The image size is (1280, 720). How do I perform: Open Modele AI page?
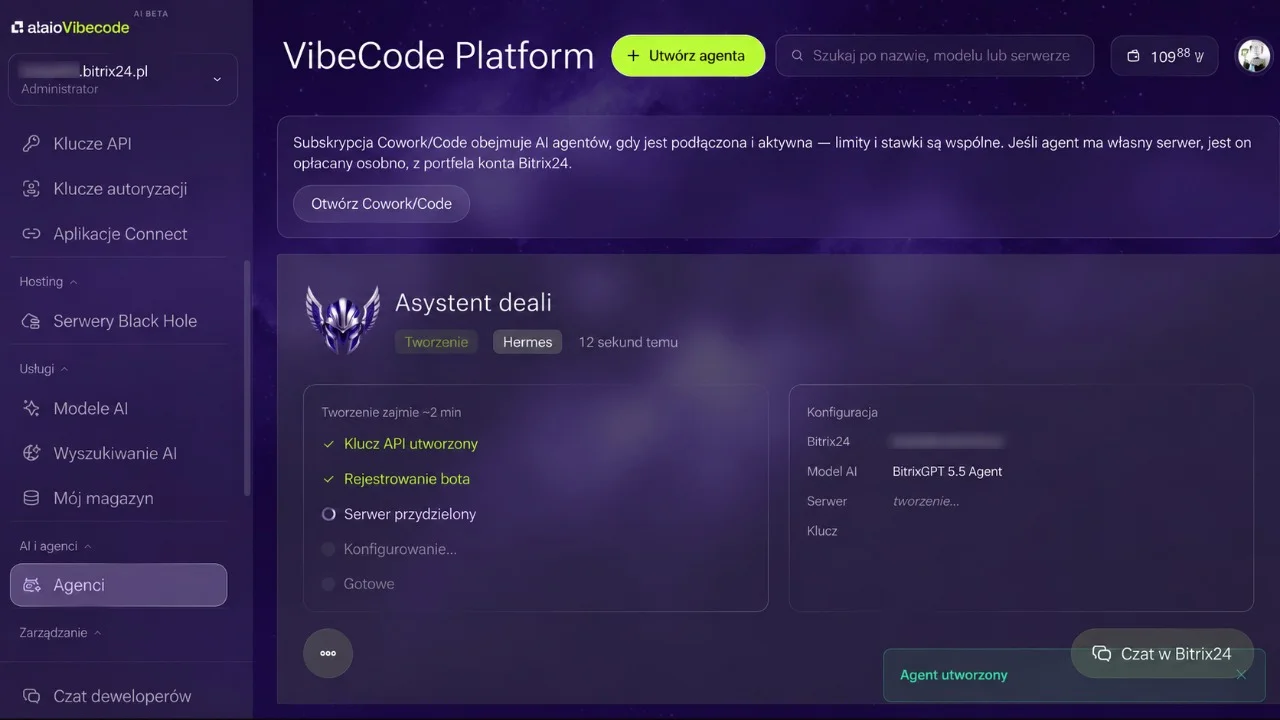pyautogui.click(x=118, y=408)
